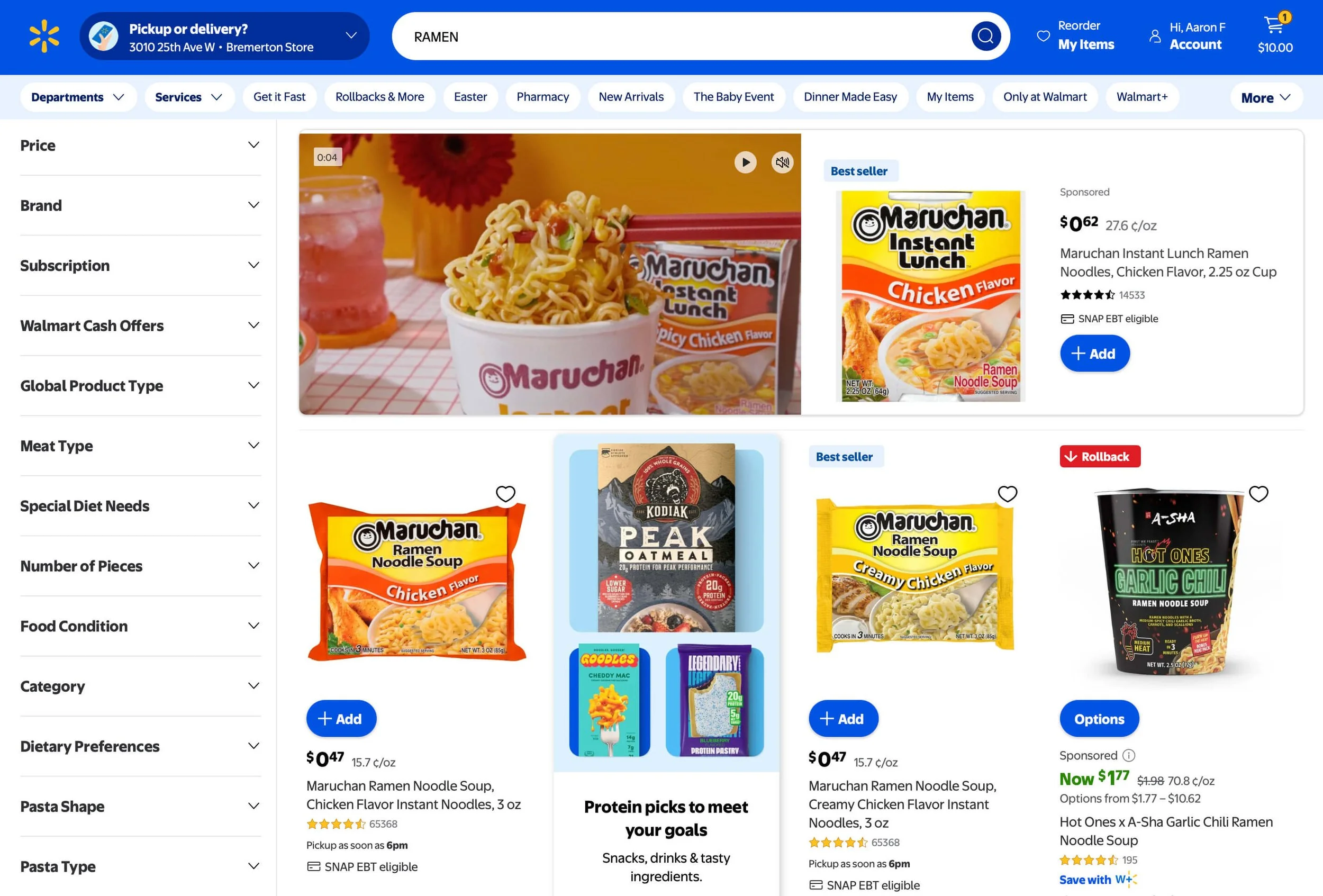The image size is (1323, 896).
Task: Click the search magnifier button
Action: click(985, 37)
